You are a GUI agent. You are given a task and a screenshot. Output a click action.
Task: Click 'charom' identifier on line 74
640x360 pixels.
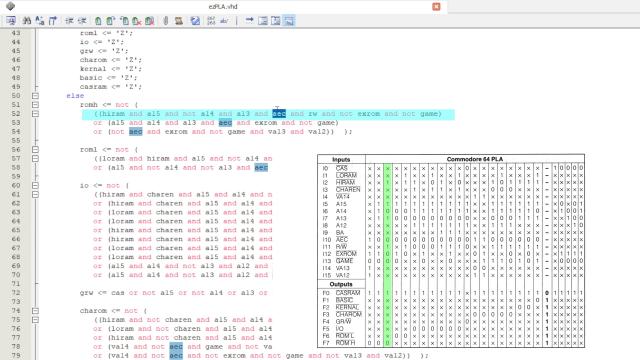point(93,311)
